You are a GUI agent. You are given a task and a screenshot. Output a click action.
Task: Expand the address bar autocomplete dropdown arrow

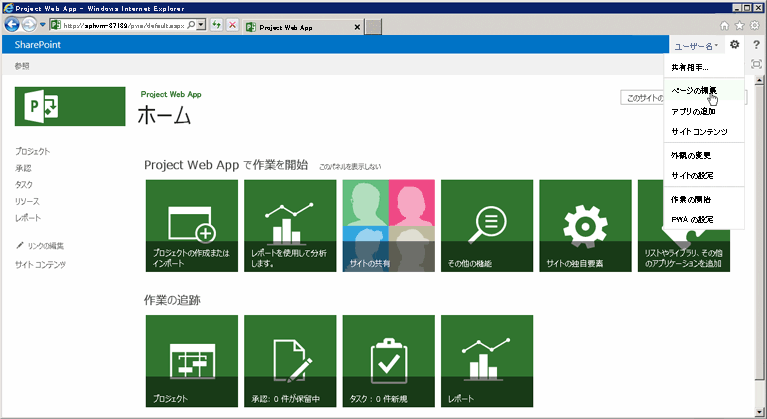click(x=201, y=25)
